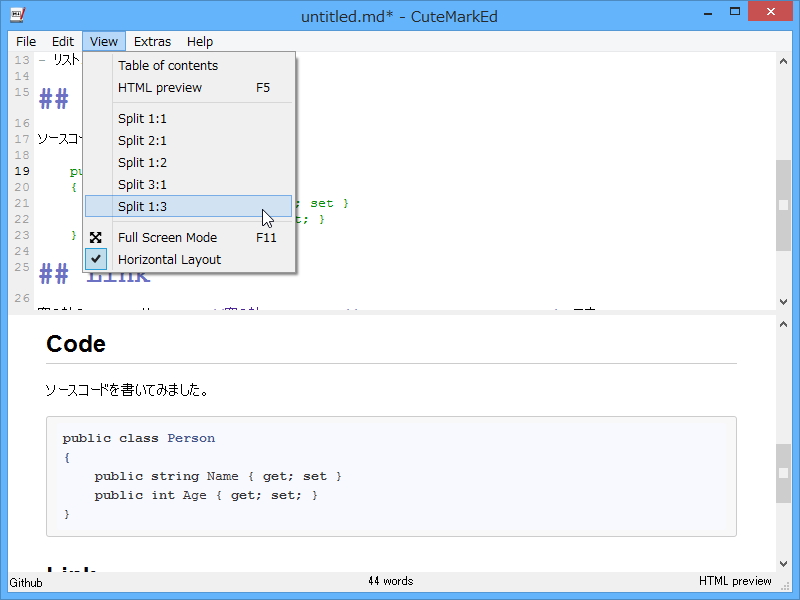Open the Extras menu

152,41
